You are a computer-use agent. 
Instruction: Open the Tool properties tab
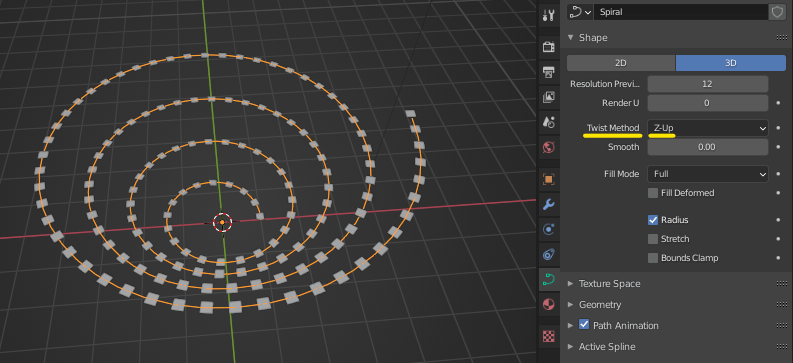tap(548, 15)
